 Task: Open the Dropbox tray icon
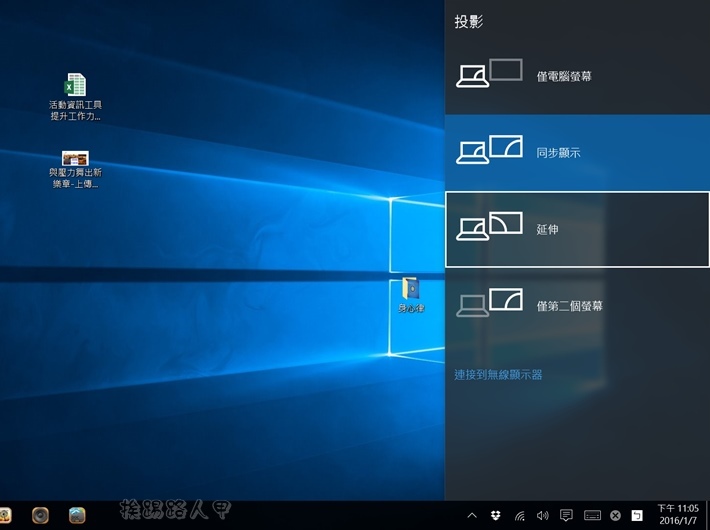[x=496, y=515]
